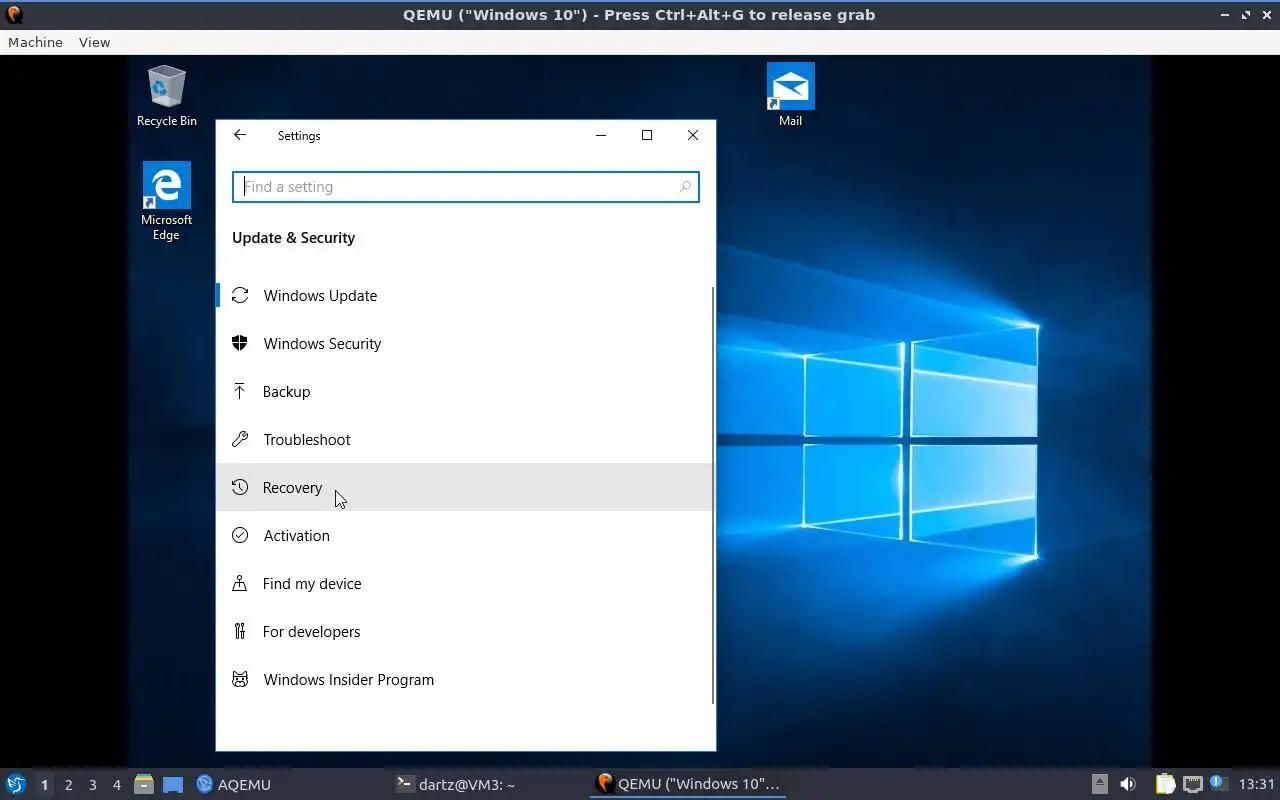
Task: Click the Windows Insider Program cat icon
Action: click(x=240, y=679)
